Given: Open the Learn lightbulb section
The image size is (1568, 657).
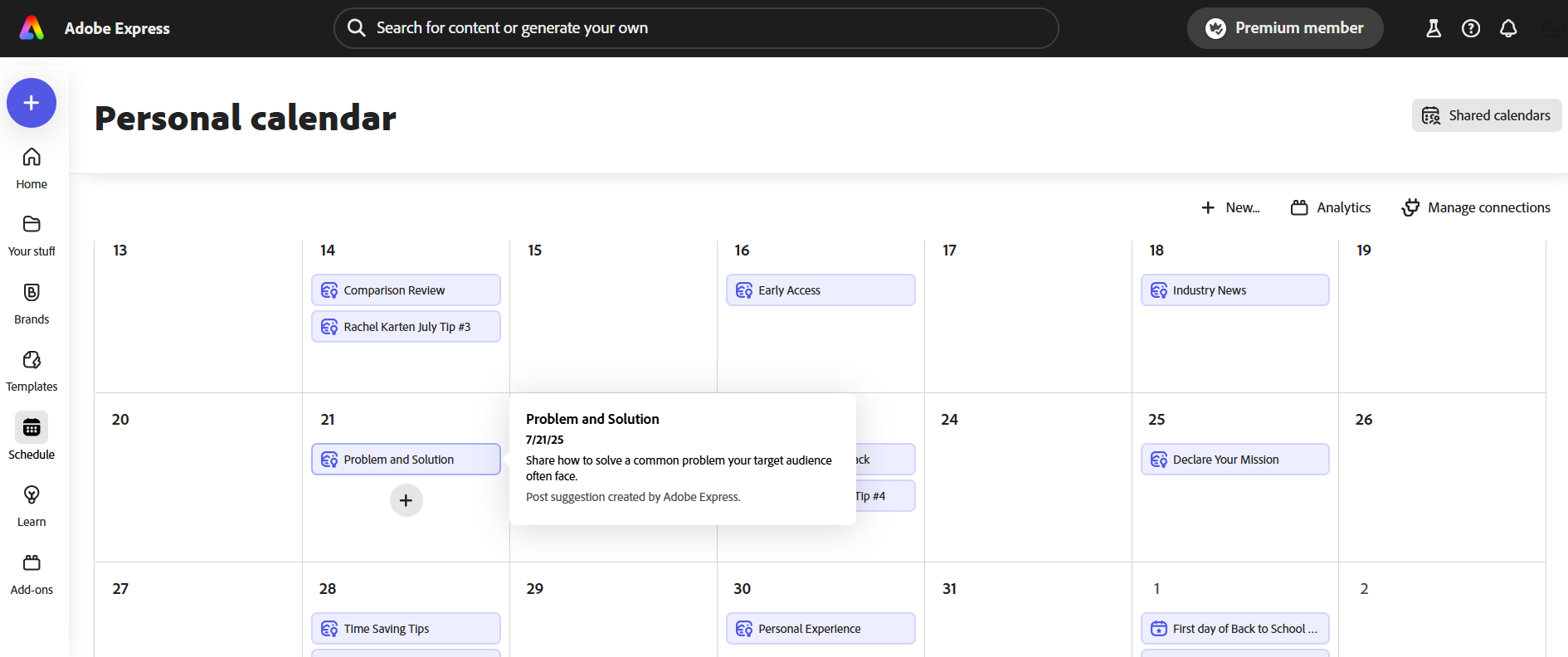Looking at the screenshot, I should tap(32, 506).
